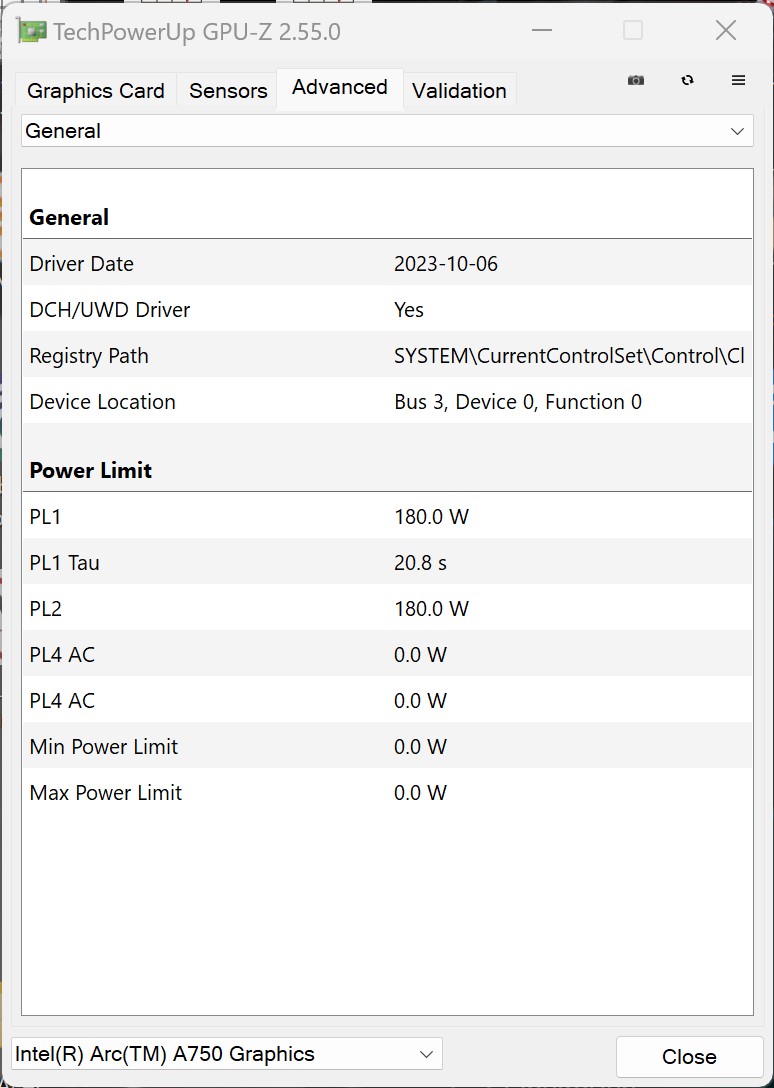The width and height of the screenshot is (774, 1088).
Task: Select the Driver Date row
Action: pyautogui.click(x=387, y=264)
